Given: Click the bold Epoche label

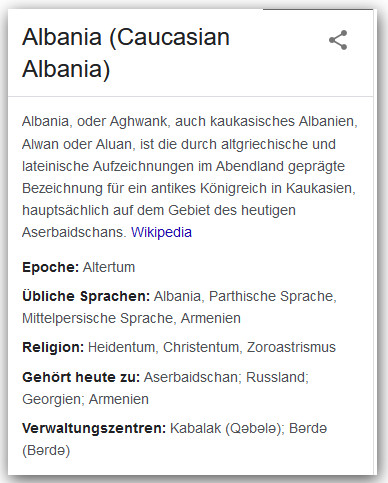Looking at the screenshot, I should tap(50, 267).
